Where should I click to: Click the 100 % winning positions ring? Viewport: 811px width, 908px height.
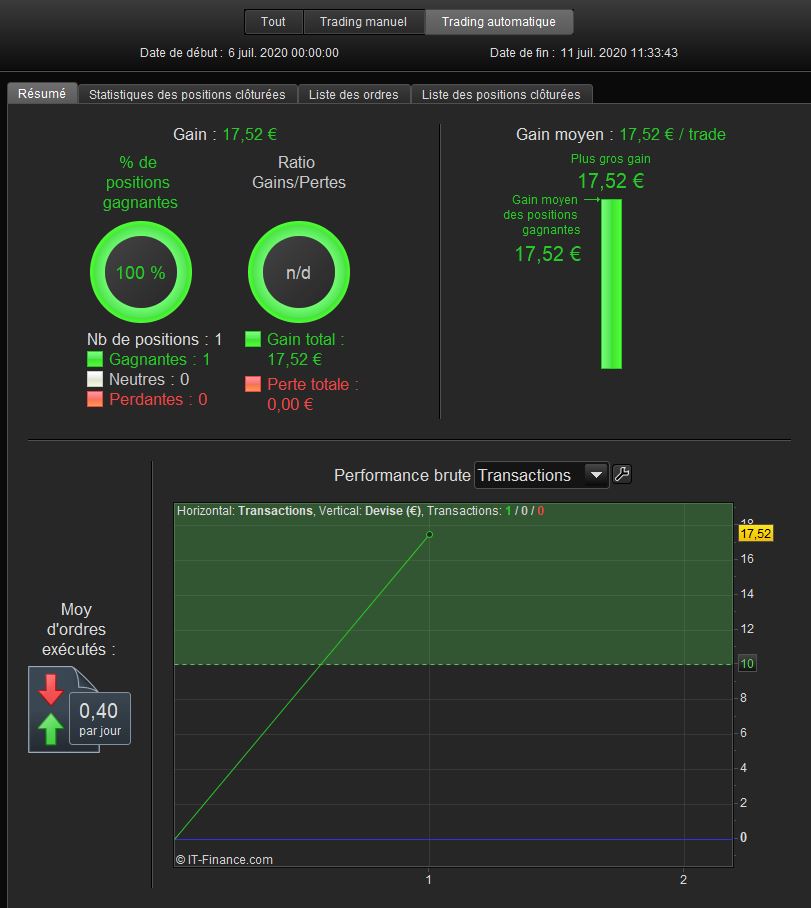coord(141,272)
